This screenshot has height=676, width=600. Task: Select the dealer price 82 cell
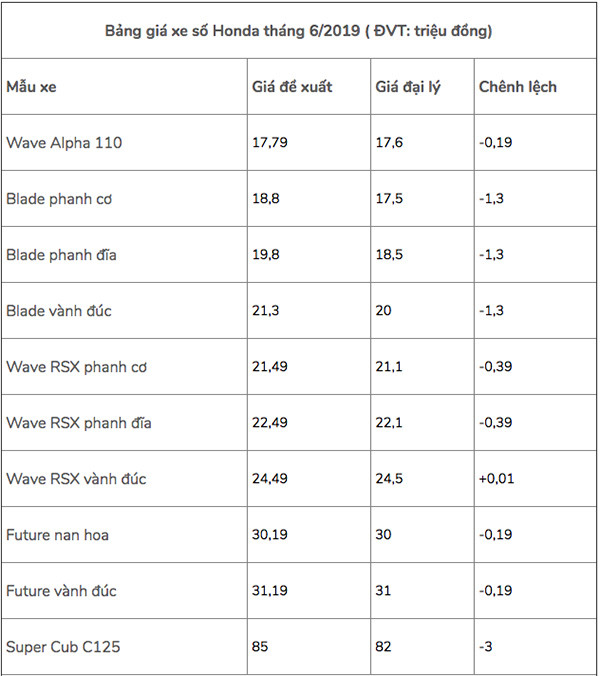pos(385,647)
